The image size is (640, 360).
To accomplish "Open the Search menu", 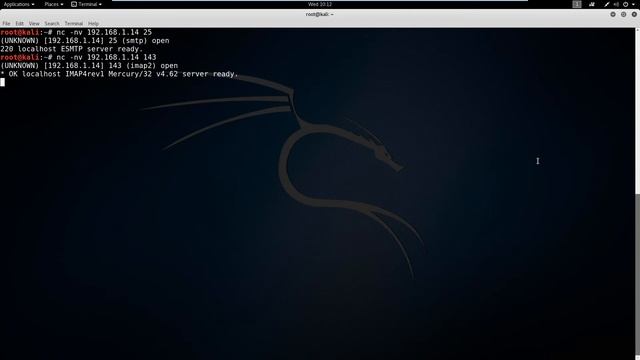I will 52,24.
